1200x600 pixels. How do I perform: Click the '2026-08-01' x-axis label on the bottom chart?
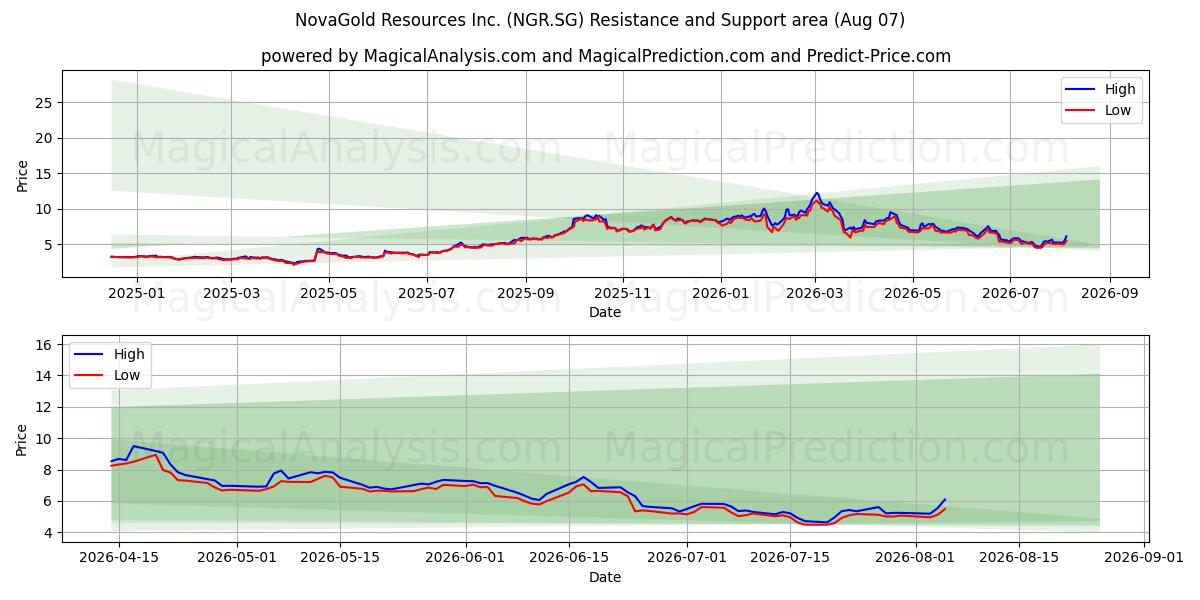[x=916, y=558]
